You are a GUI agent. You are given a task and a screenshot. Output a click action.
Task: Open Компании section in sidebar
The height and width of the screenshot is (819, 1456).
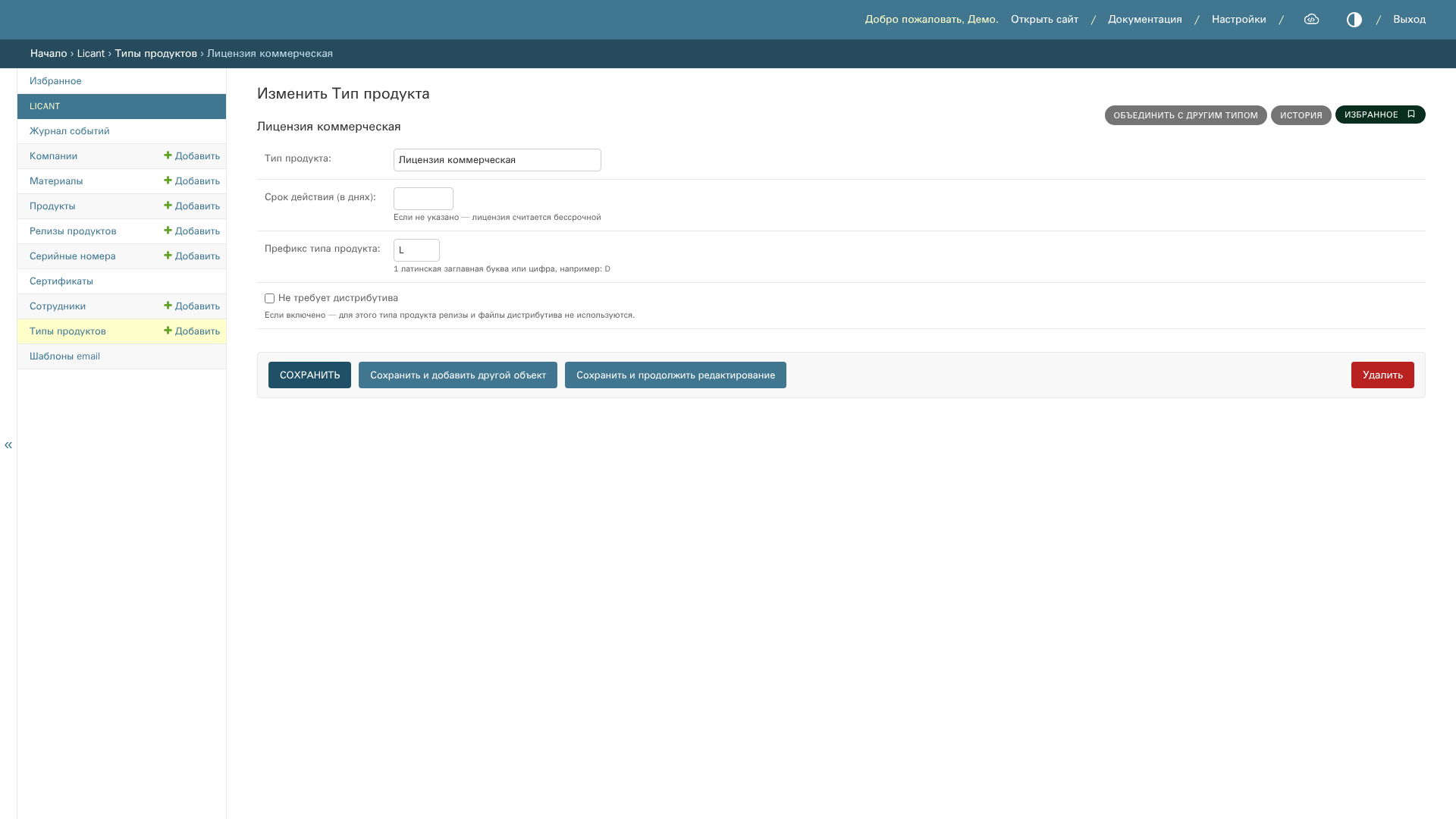pos(53,156)
